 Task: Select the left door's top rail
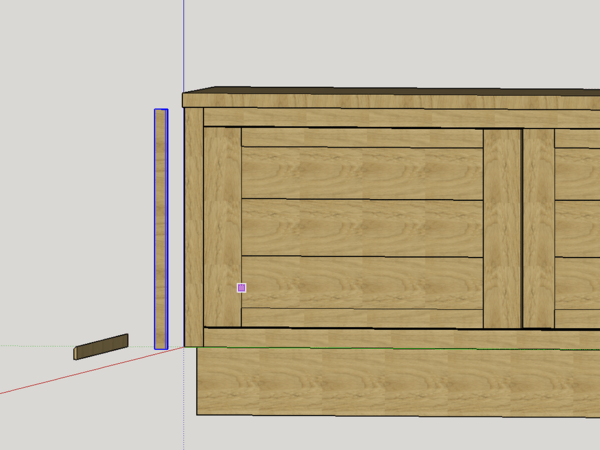click(x=362, y=138)
